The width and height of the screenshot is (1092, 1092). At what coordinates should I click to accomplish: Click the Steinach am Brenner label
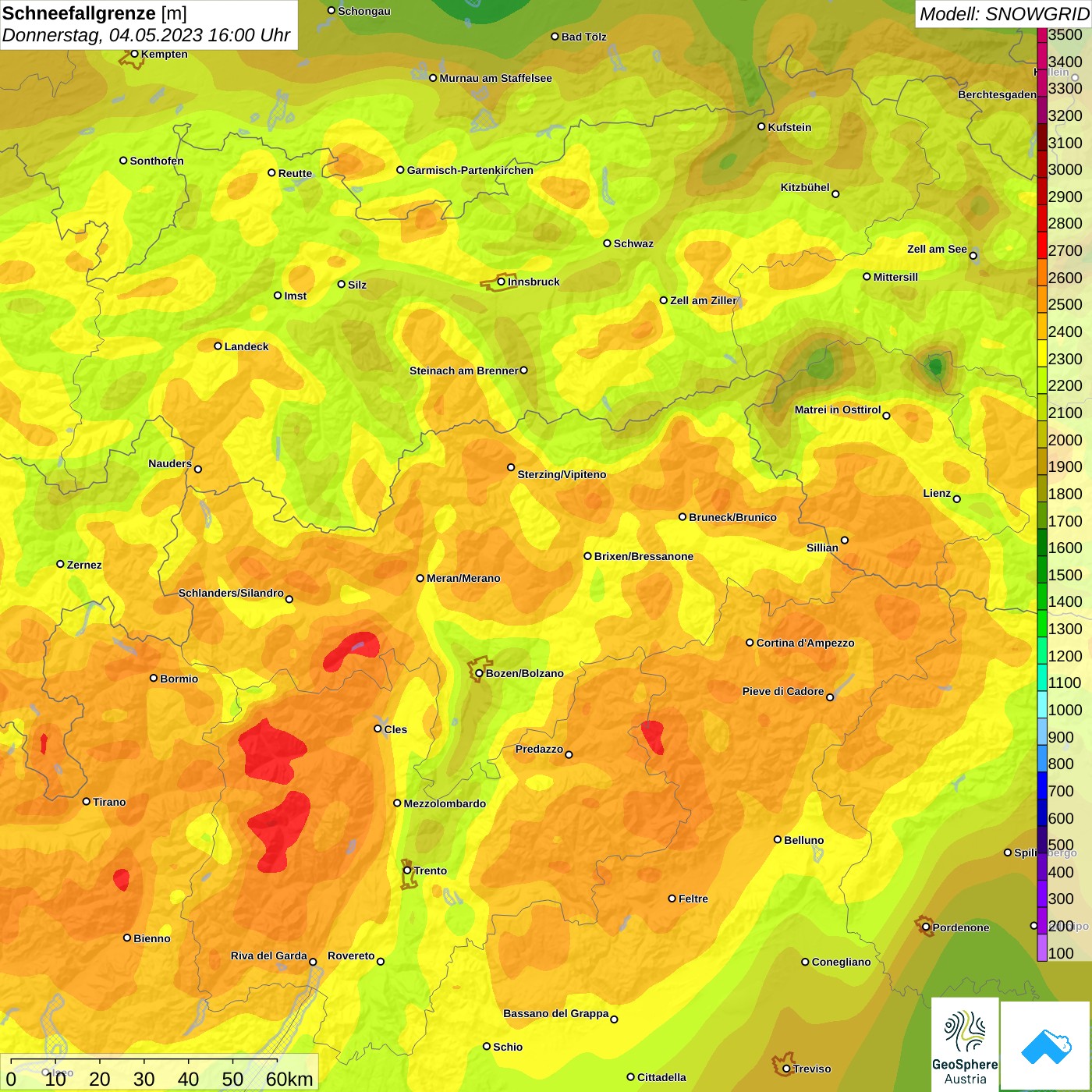pyautogui.click(x=463, y=370)
